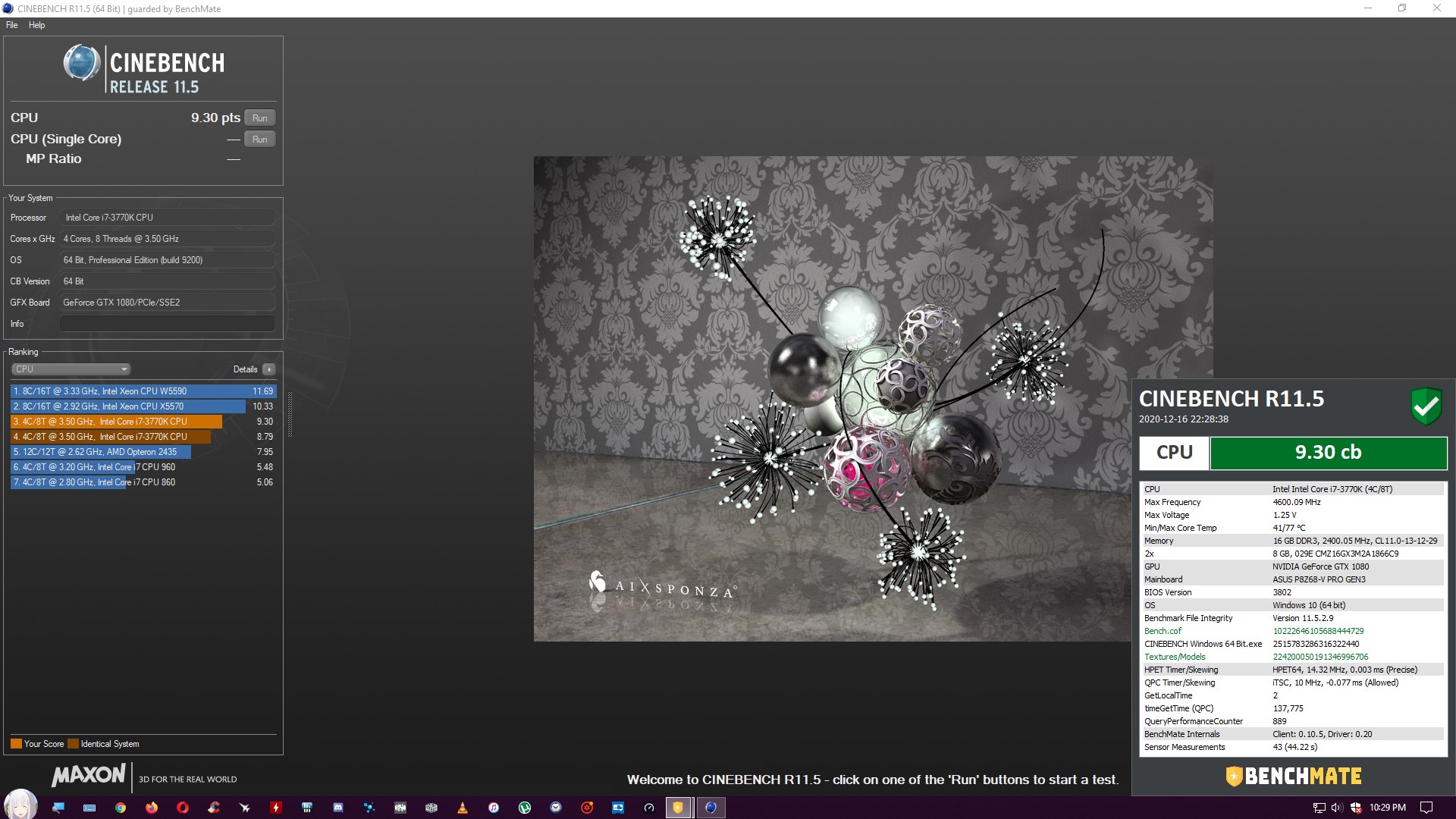The width and height of the screenshot is (1456, 819).
Task: Click the green BenchMate validation shield
Action: [x=1426, y=406]
